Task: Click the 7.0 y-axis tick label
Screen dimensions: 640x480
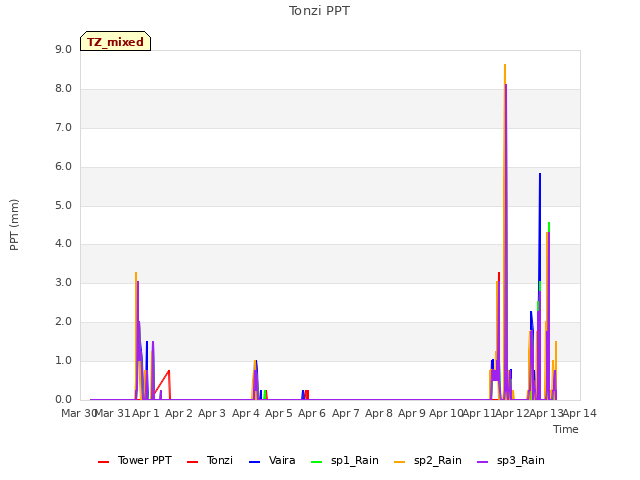Action: 63,128
